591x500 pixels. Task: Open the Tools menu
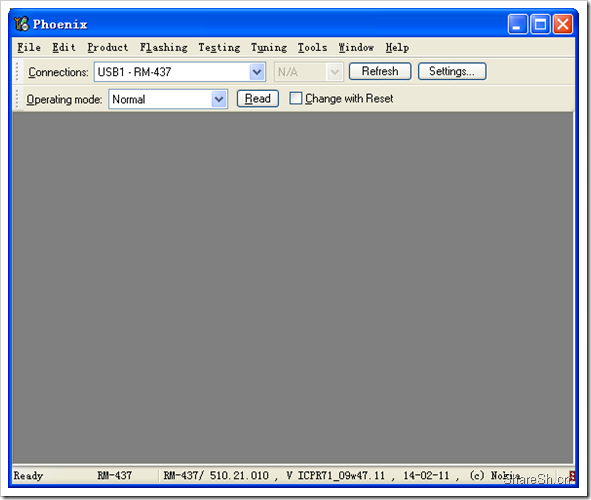tap(312, 47)
